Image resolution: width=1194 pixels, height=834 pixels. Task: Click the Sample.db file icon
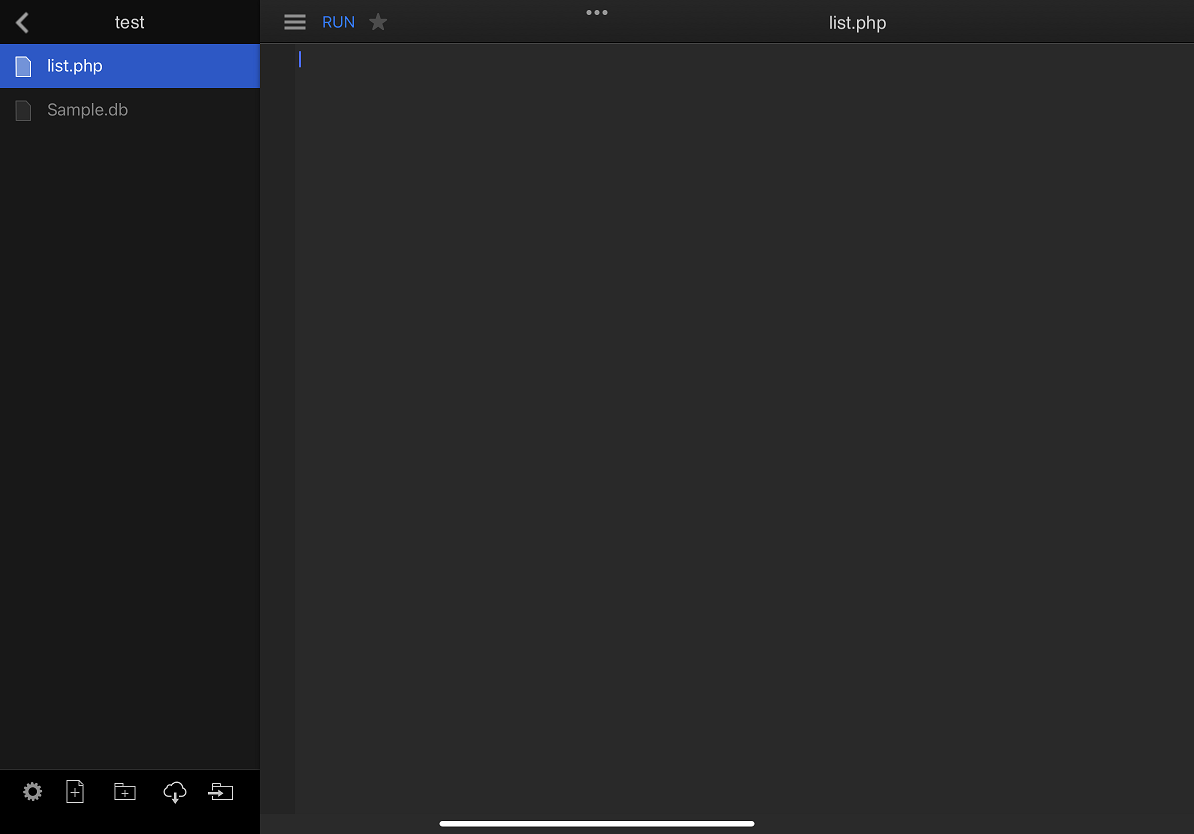pos(23,110)
